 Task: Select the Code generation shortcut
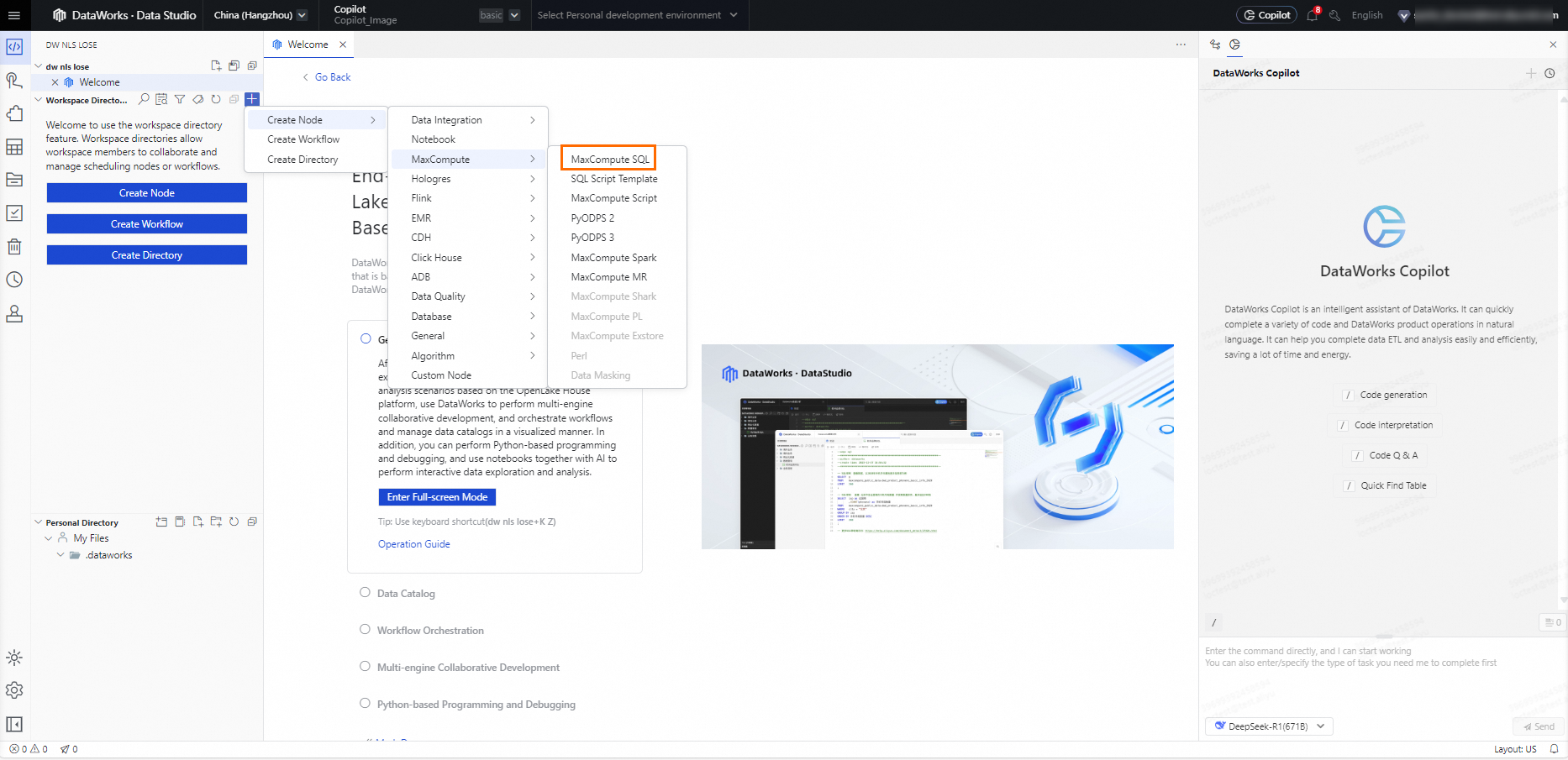(x=1385, y=395)
